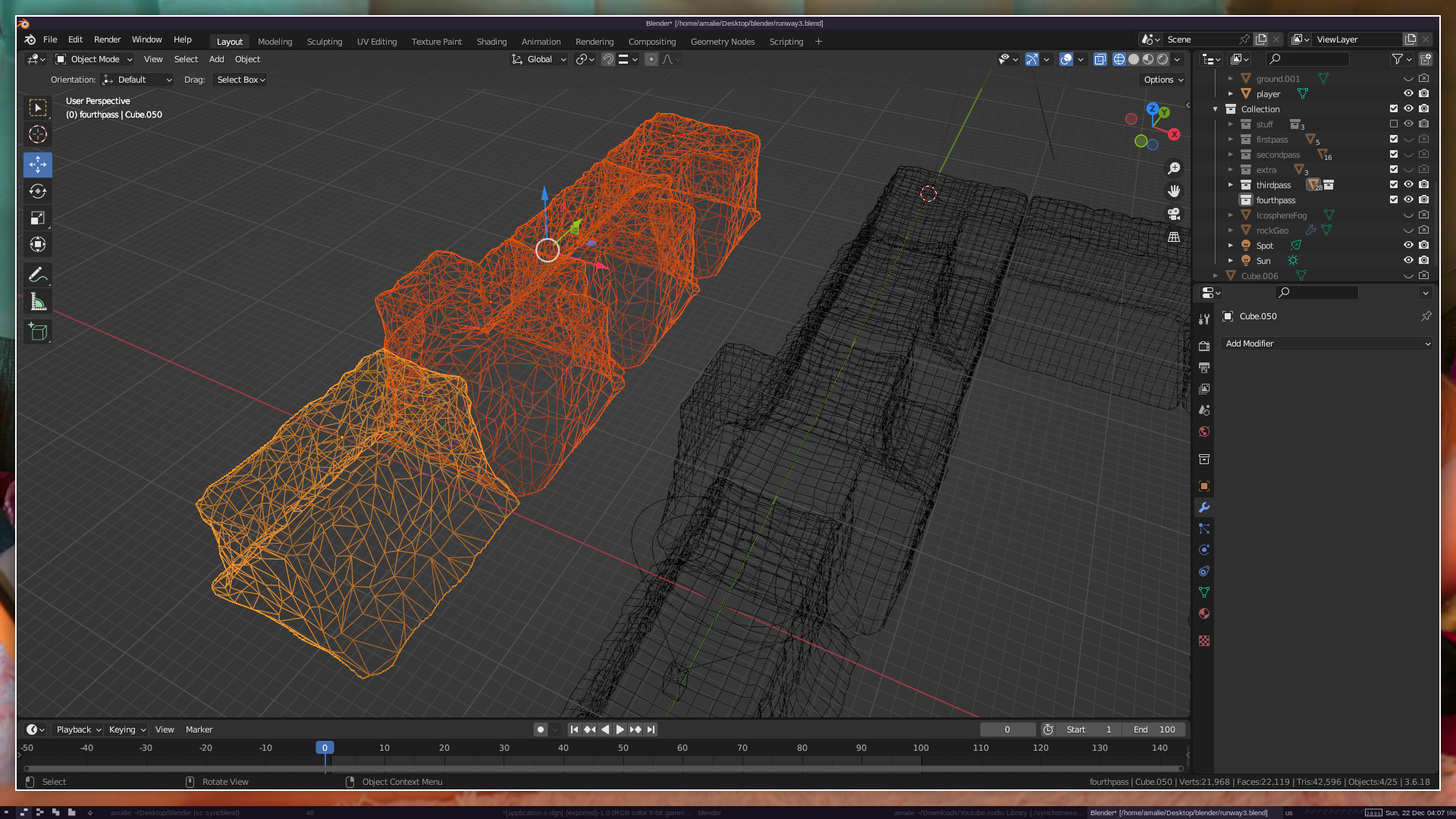Uncheck the thirdpass collection checkbox
This screenshot has height=819, width=1456.
1393,184
